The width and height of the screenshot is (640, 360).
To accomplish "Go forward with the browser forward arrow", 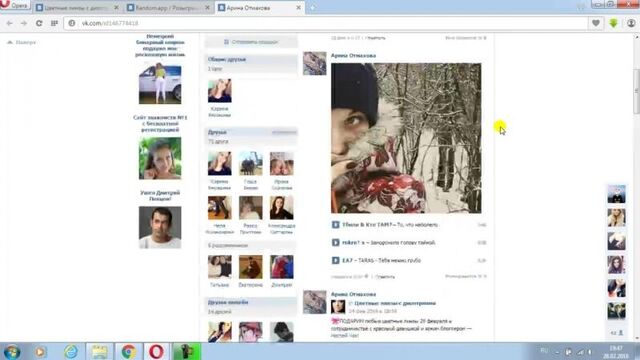I will tap(24, 23).
